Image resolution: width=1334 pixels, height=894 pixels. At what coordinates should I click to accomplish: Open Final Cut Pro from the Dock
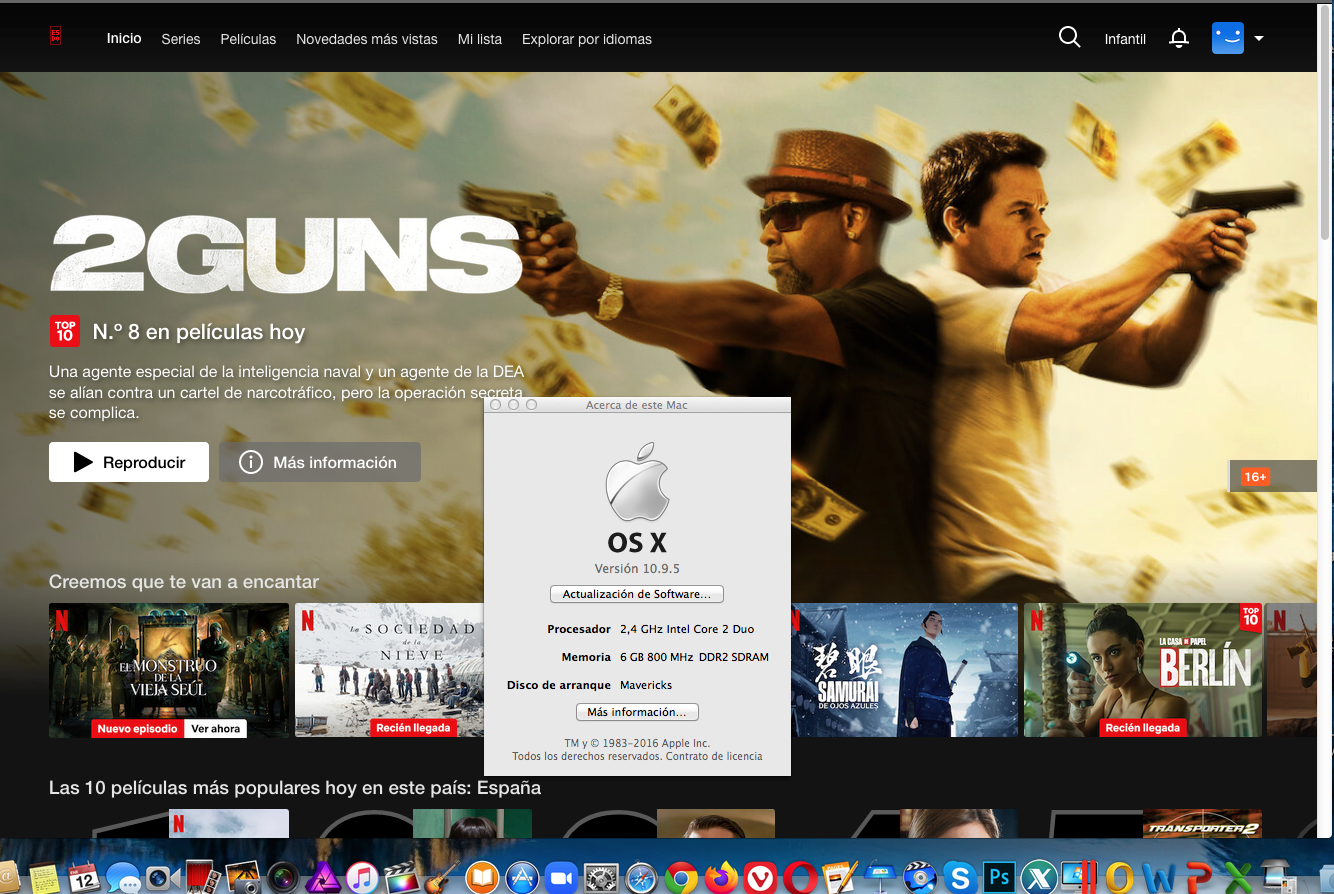click(401, 876)
